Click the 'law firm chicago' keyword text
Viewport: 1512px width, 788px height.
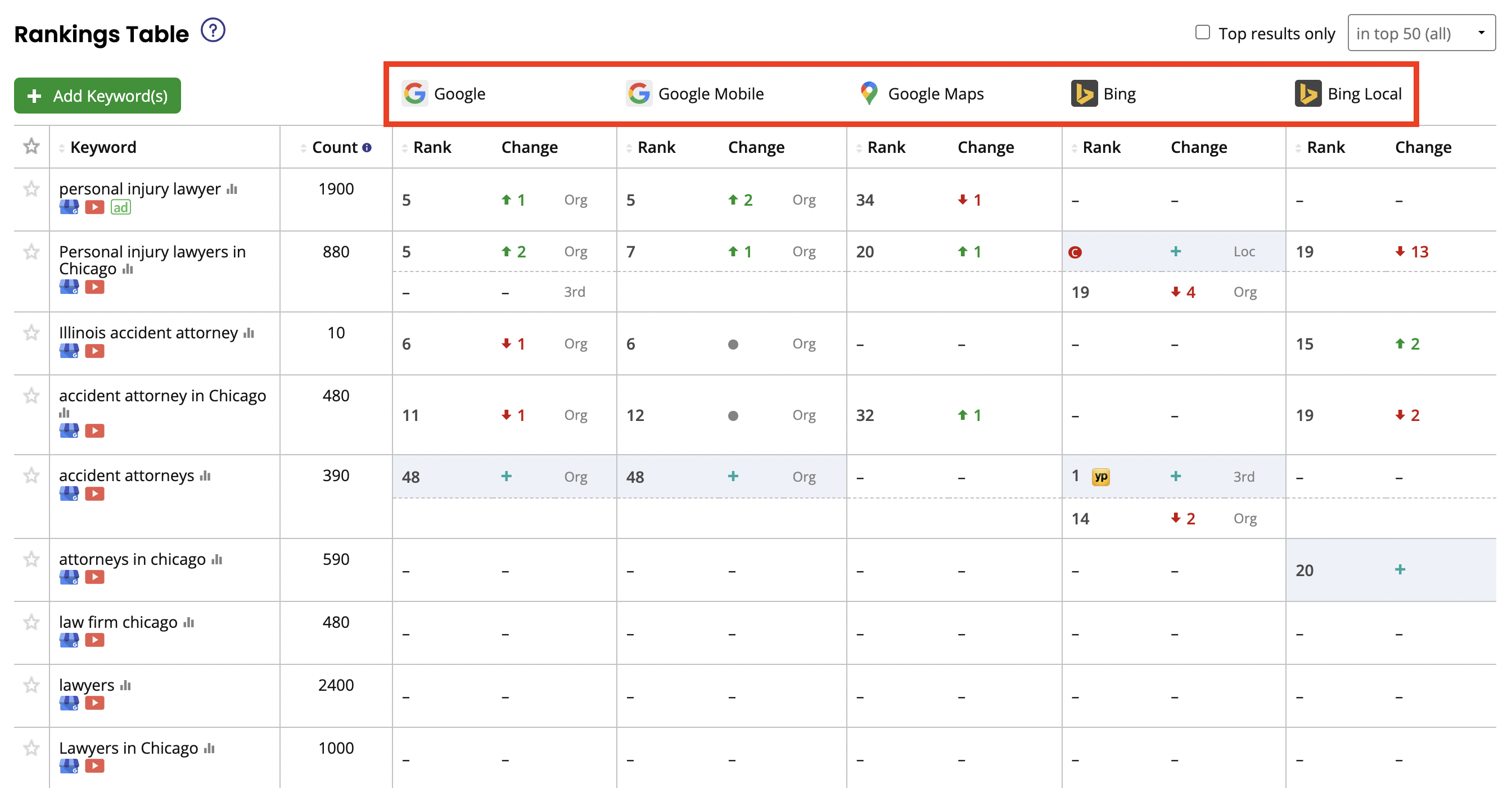click(x=119, y=622)
